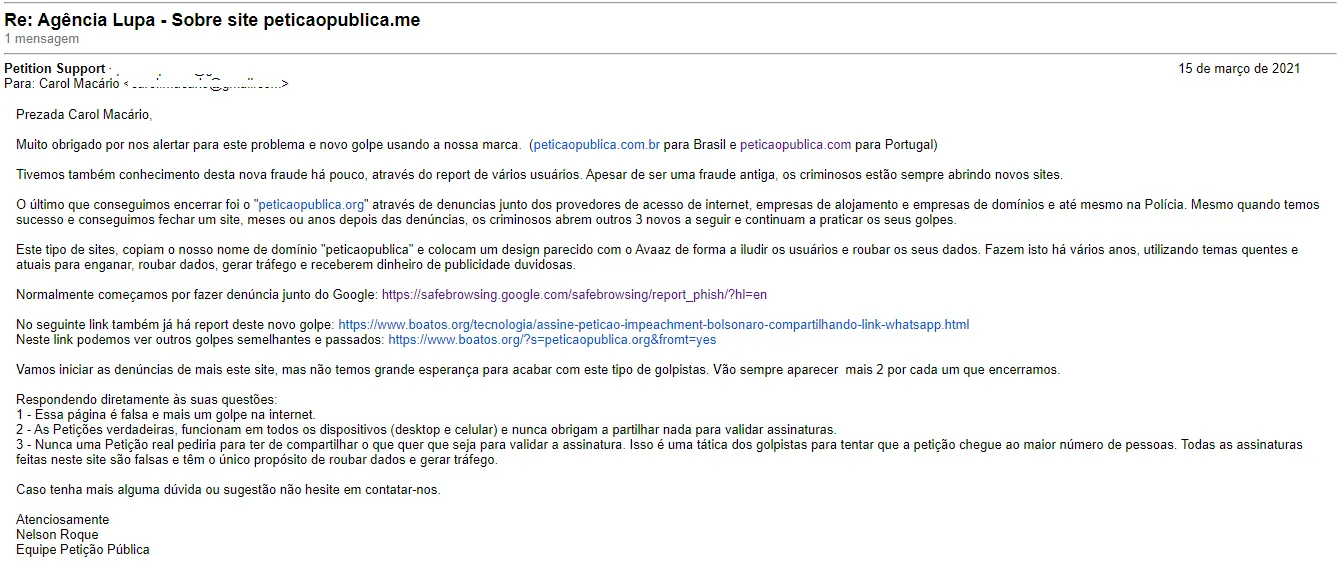Click the signature 'Equipe Petição Pública'
The width and height of the screenshot is (1338, 578).
coord(83,550)
